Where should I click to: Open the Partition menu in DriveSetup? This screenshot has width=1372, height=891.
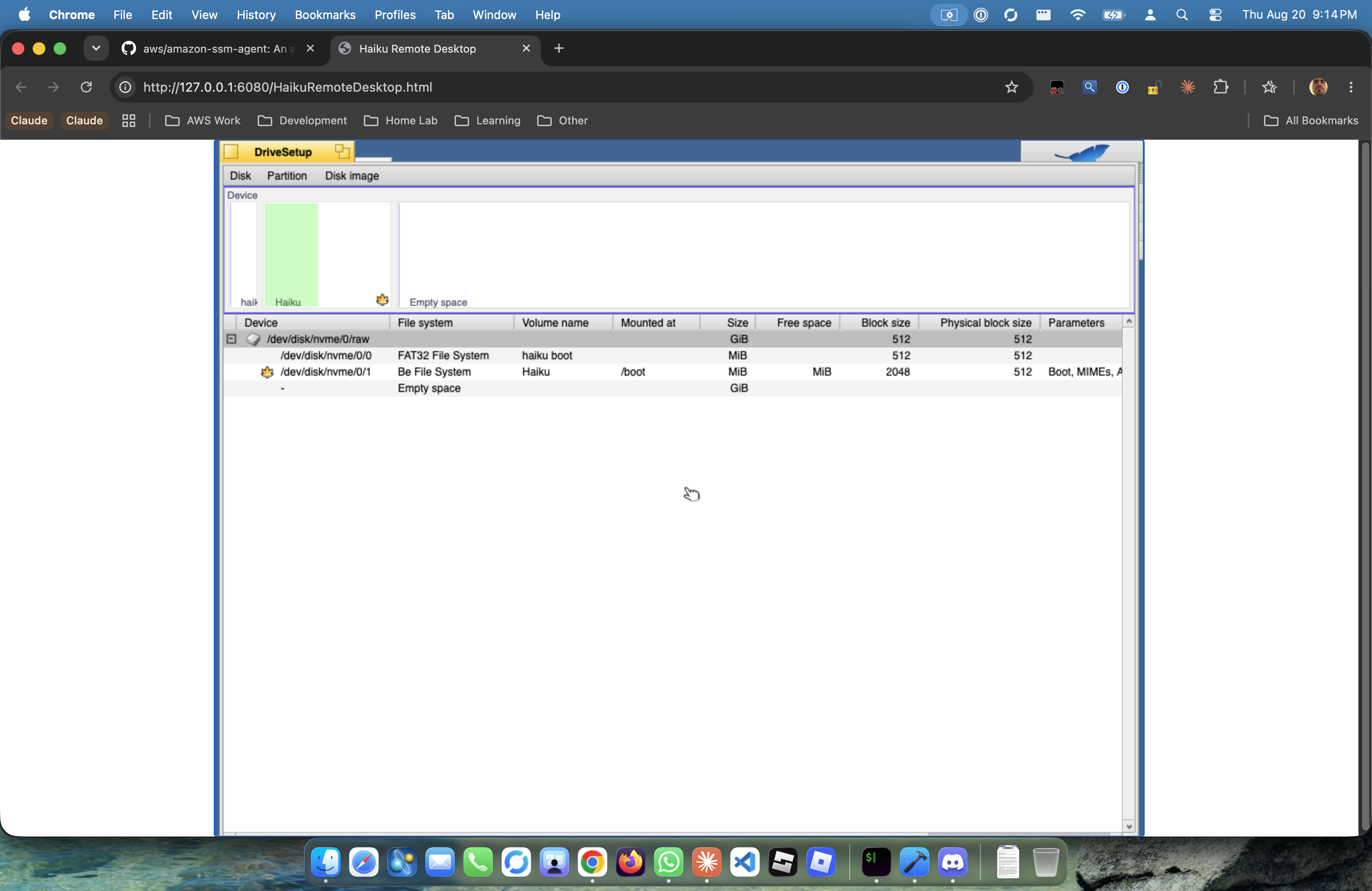[286, 176]
